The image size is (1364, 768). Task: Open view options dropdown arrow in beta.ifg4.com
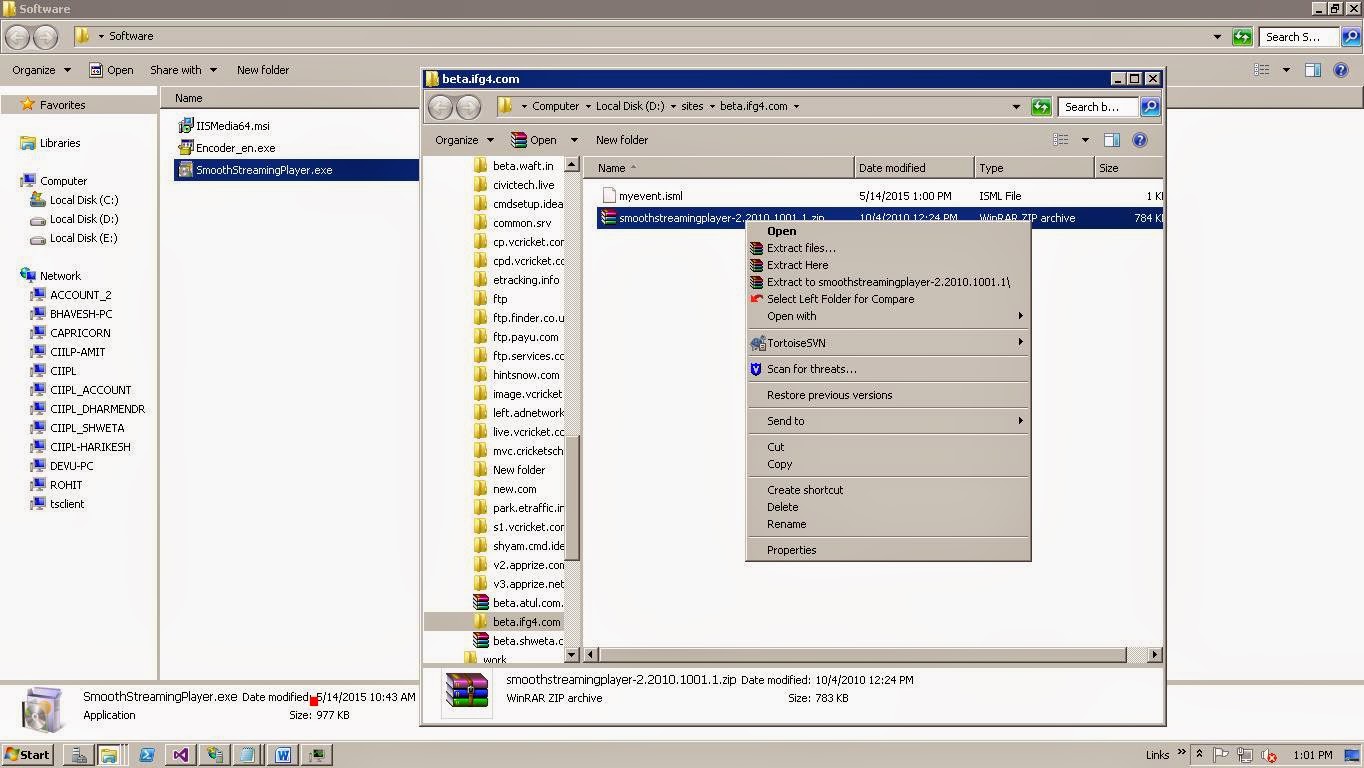pyautogui.click(x=1085, y=140)
